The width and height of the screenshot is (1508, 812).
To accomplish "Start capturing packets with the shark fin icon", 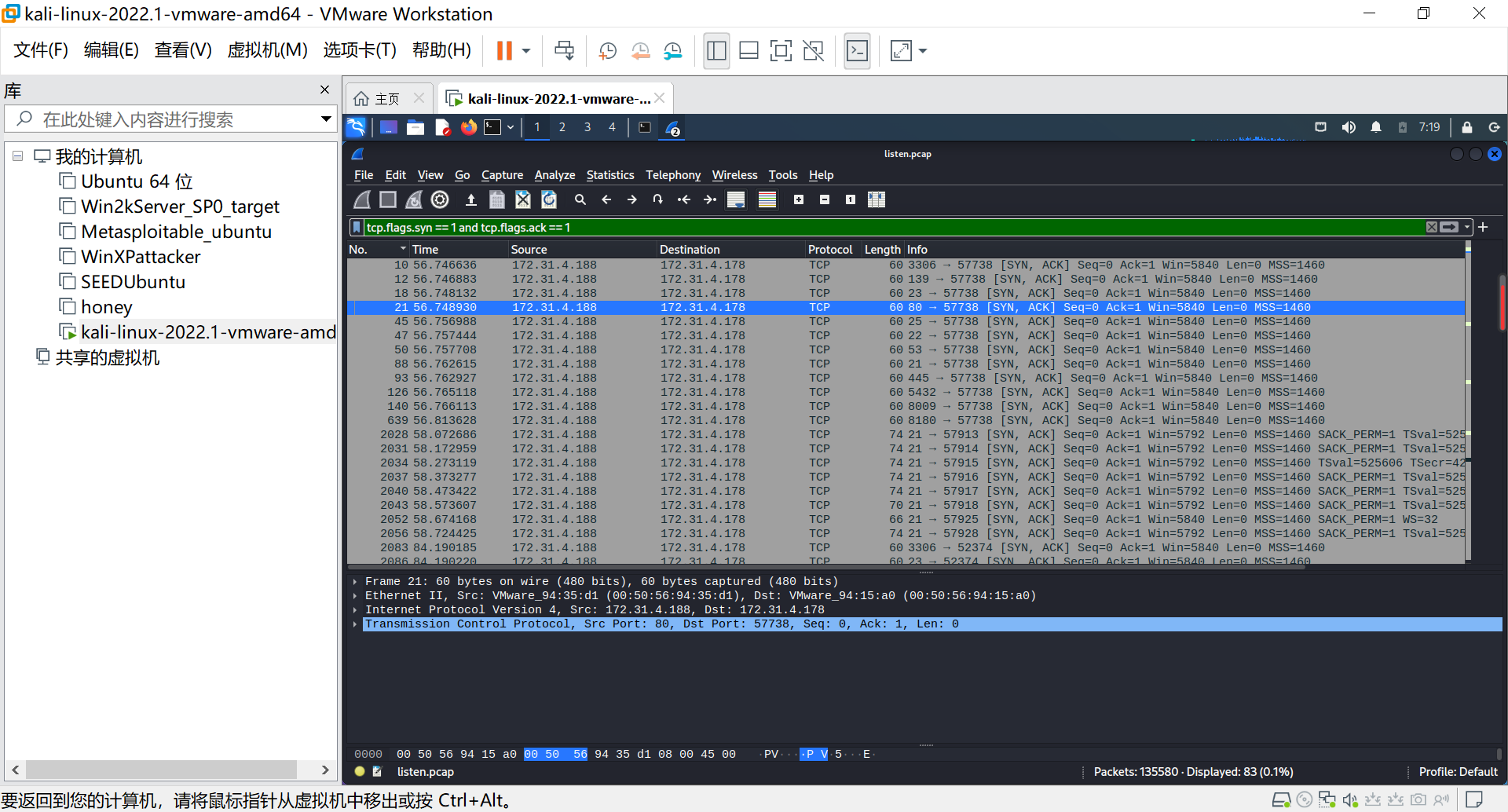I will click(x=362, y=200).
